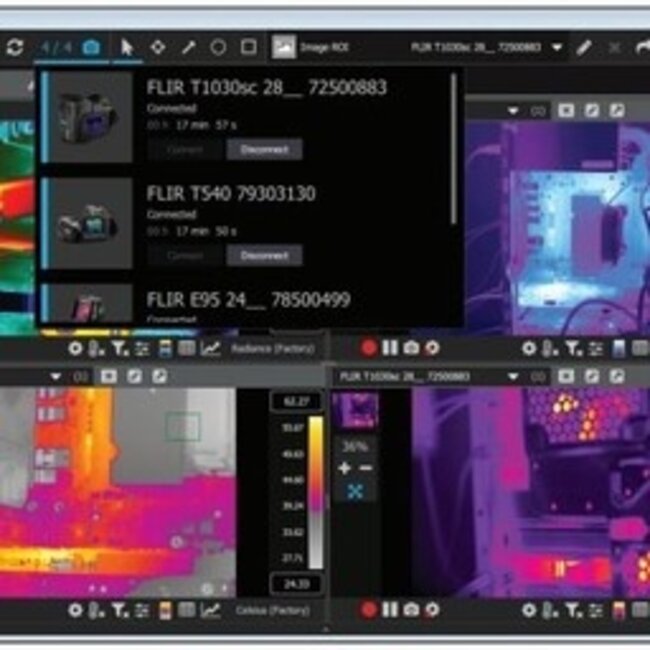Viewport: 650px width, 650px height.
Task: Select the arrow pointer tool
Action: (x=127, y=47)
